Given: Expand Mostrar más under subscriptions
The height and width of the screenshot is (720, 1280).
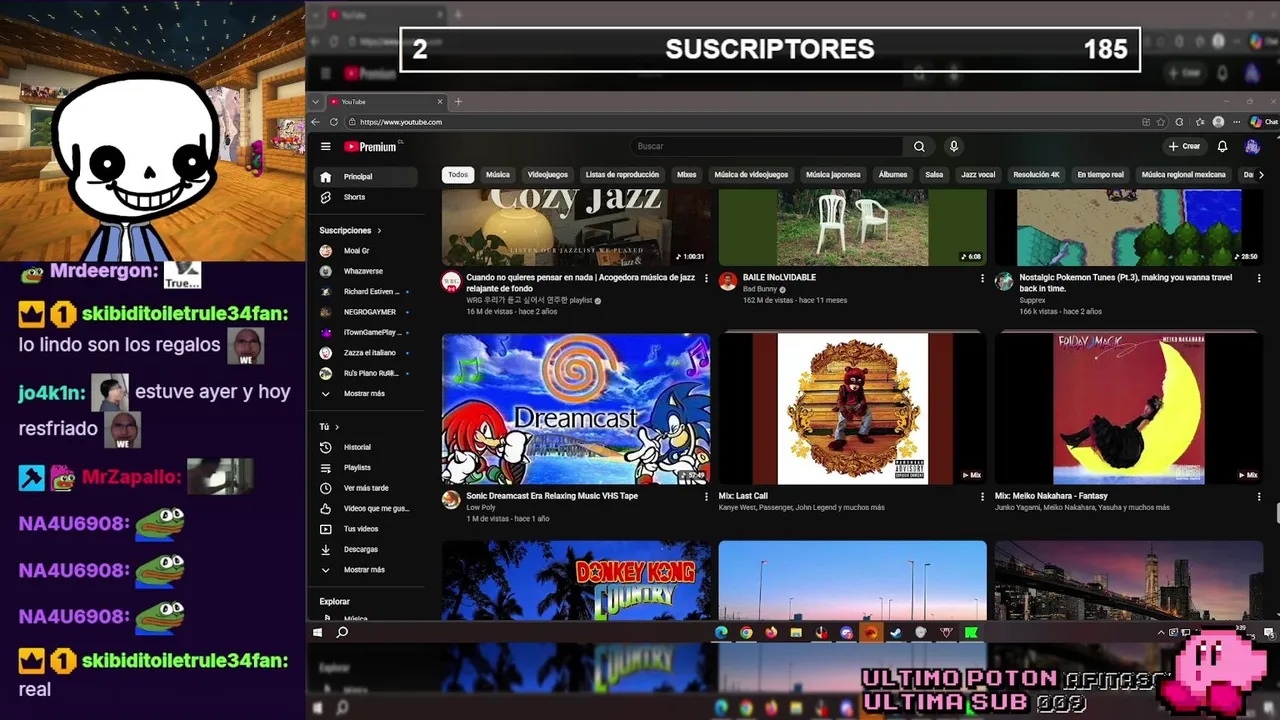Looking at the screenshot, I should point(364,393).
